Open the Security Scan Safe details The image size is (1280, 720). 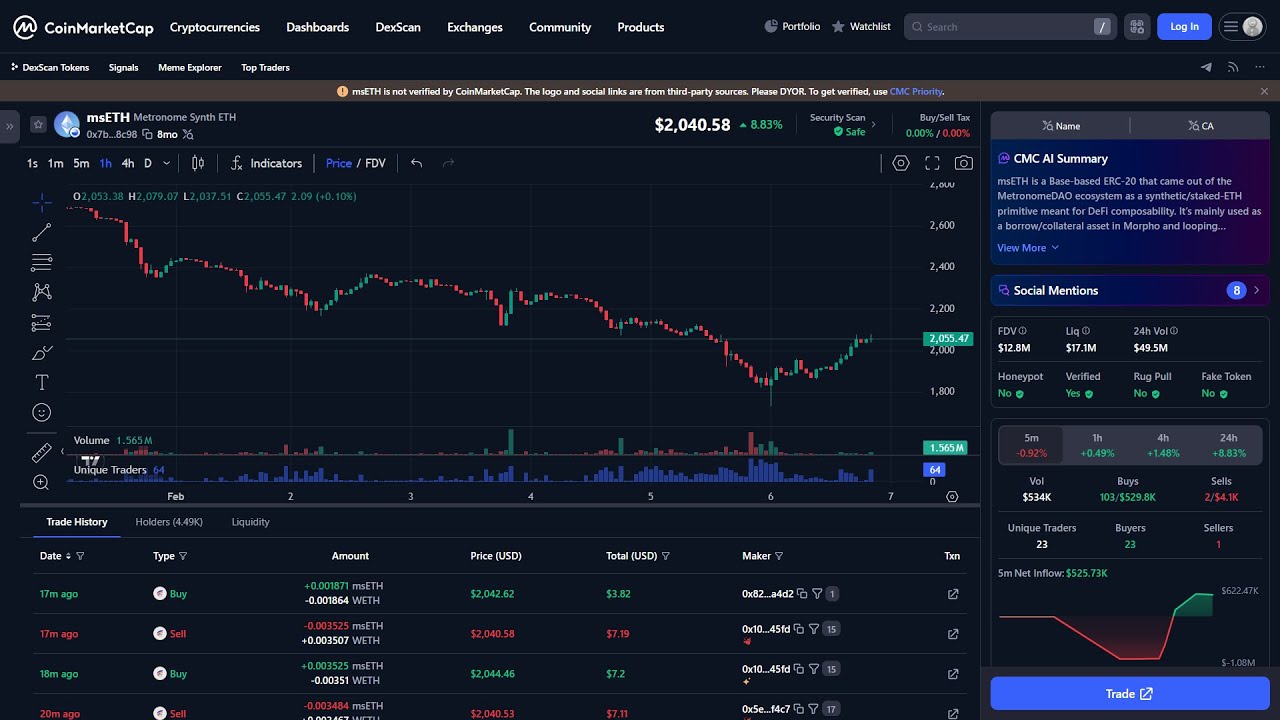(x=842, y=125)
